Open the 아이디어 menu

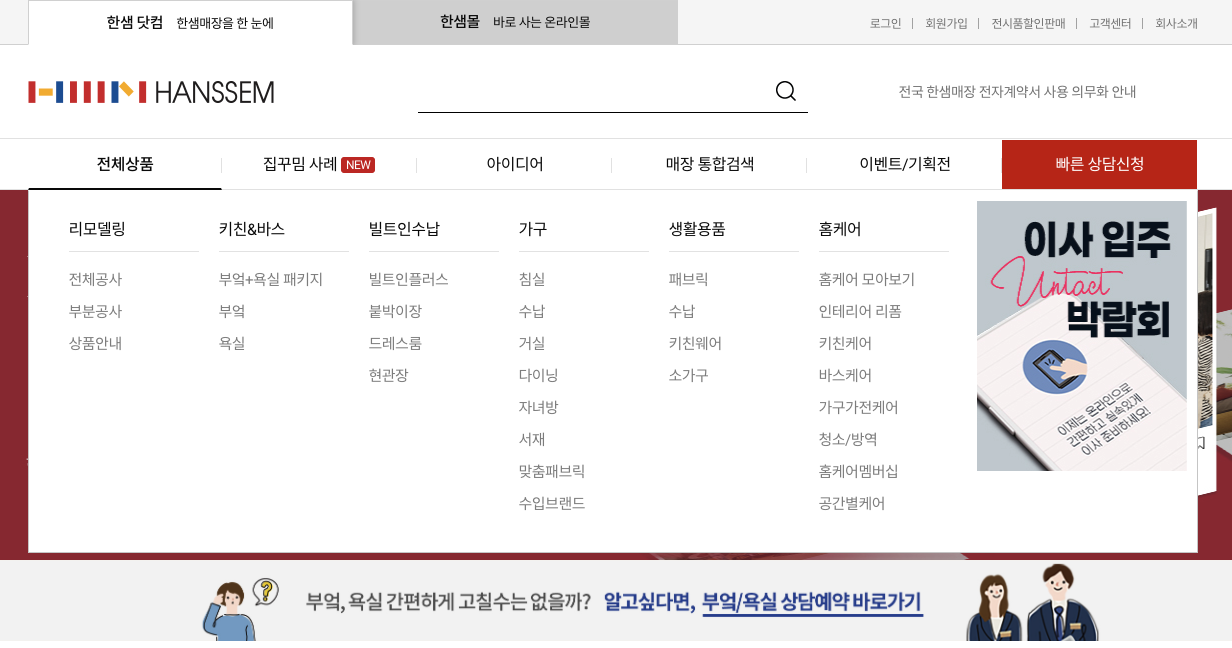(515, 164)
